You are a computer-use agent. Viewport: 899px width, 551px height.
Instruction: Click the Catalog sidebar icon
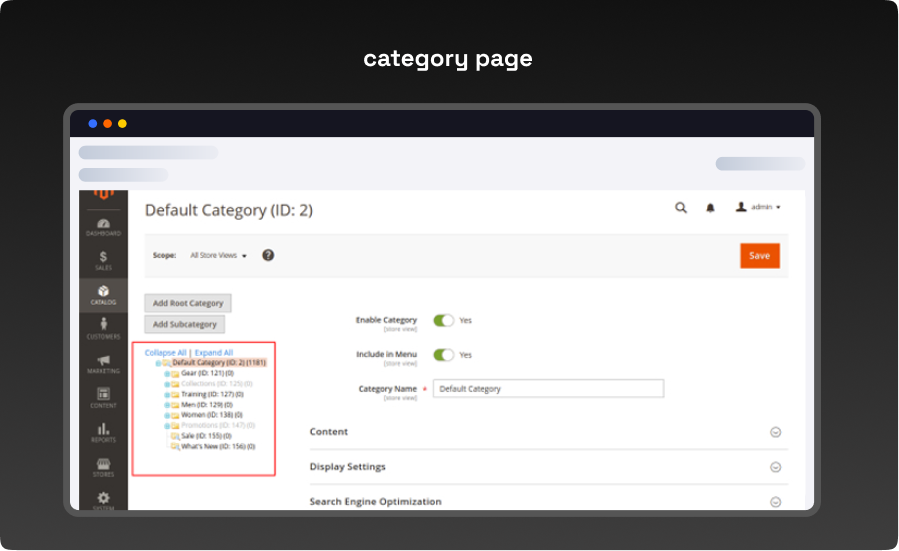104,294
